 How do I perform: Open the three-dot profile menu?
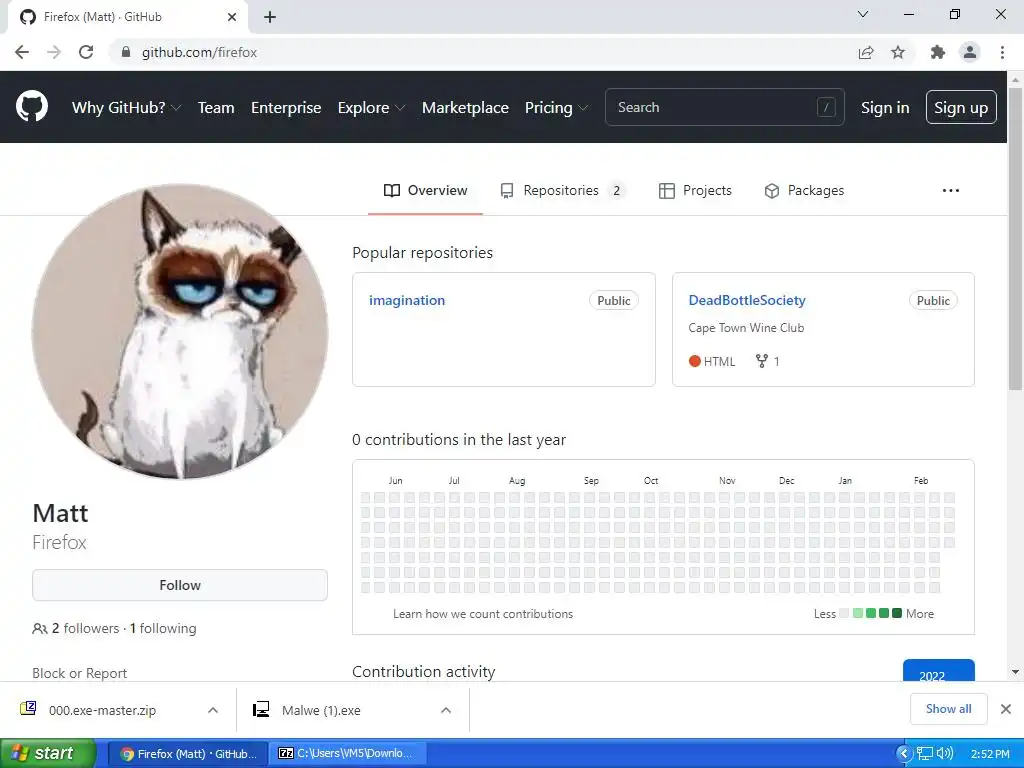951,191
